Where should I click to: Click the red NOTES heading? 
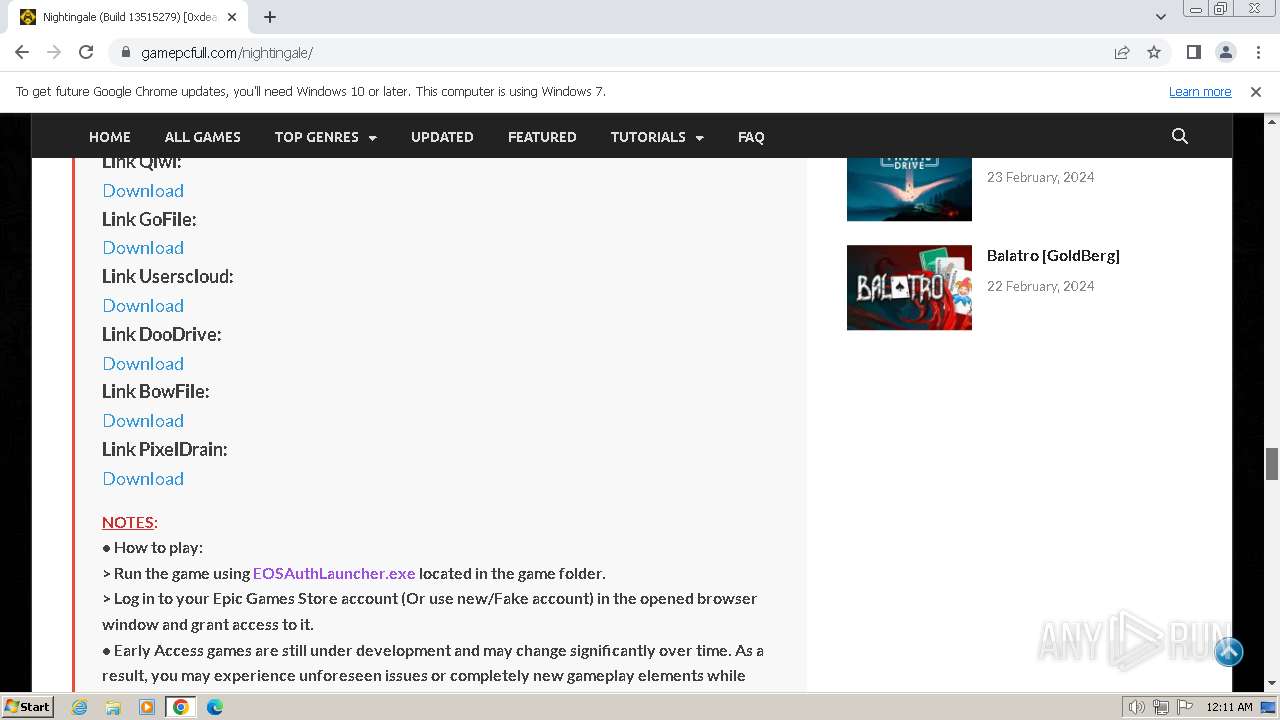click(128, 522)
